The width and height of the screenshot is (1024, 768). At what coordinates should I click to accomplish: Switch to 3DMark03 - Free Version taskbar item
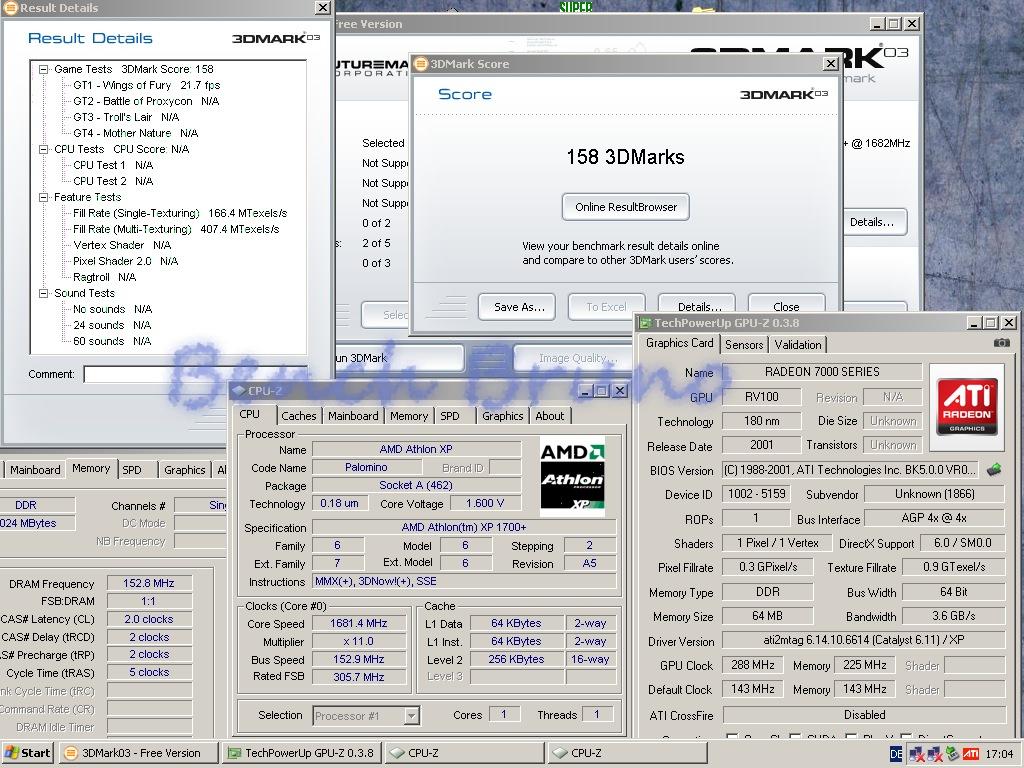(138, 753)
